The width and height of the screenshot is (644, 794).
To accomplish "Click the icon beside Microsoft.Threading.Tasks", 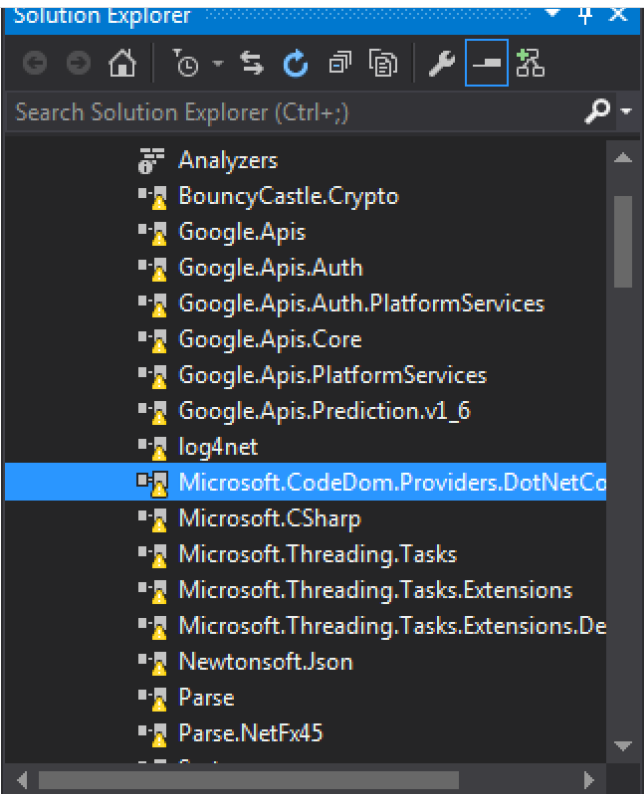I will 152,556.
